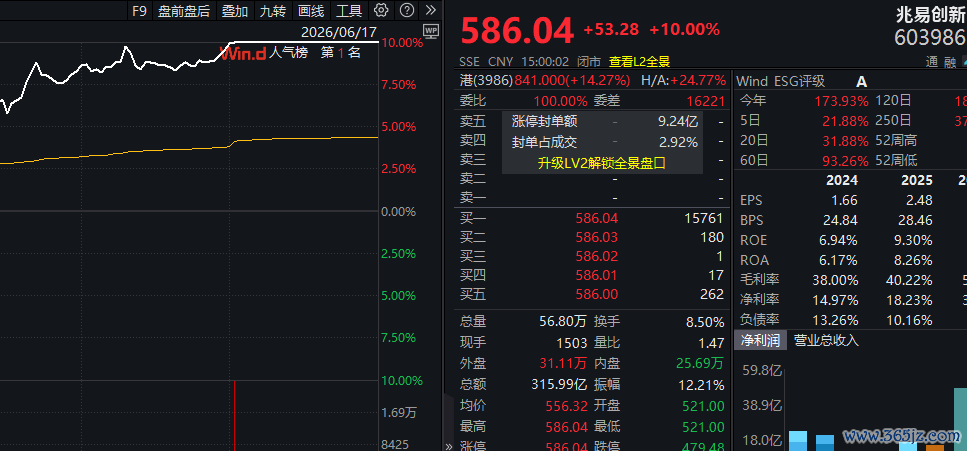Image resolution: width=967 pixels, height=451 pixels.
Task: Click the 查看L2全景 link
Action: [x=640, y=62]
